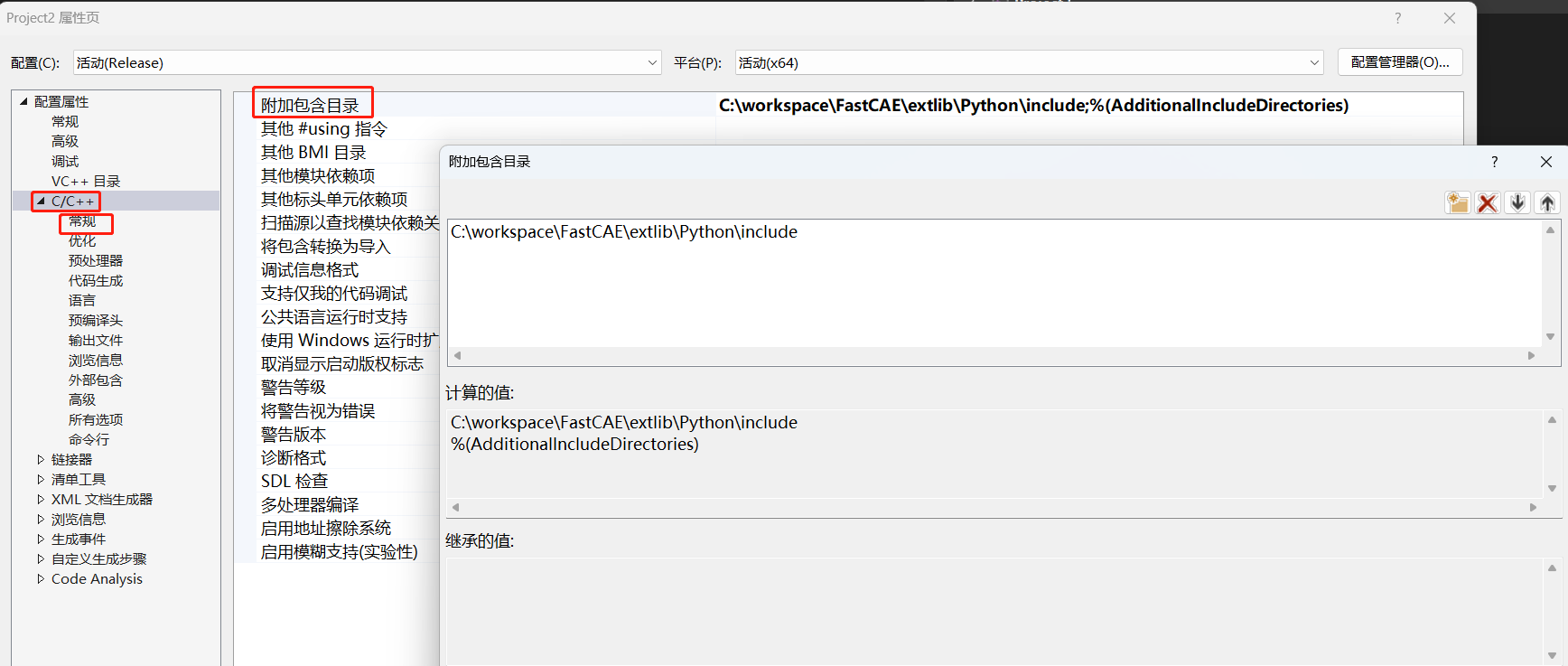This screenshot has height=666, width=1568.
Task: Open 配置管理器 button
Action: (x=1399, y=62)
